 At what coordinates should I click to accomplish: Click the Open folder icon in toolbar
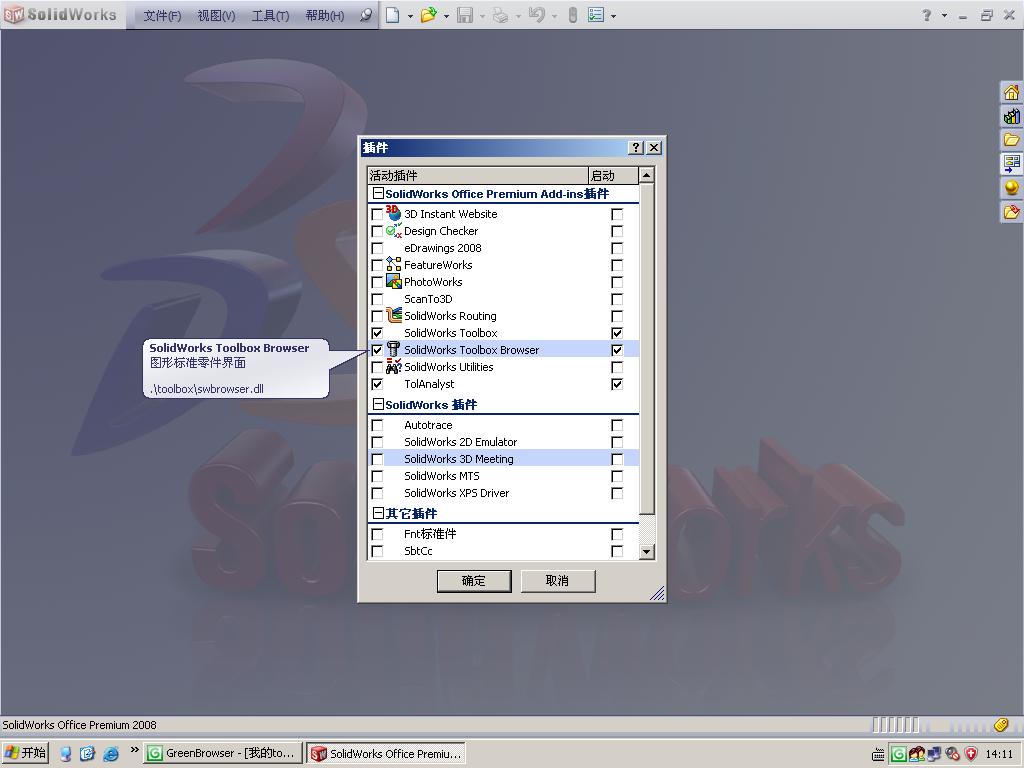click(x=428, y=15)
